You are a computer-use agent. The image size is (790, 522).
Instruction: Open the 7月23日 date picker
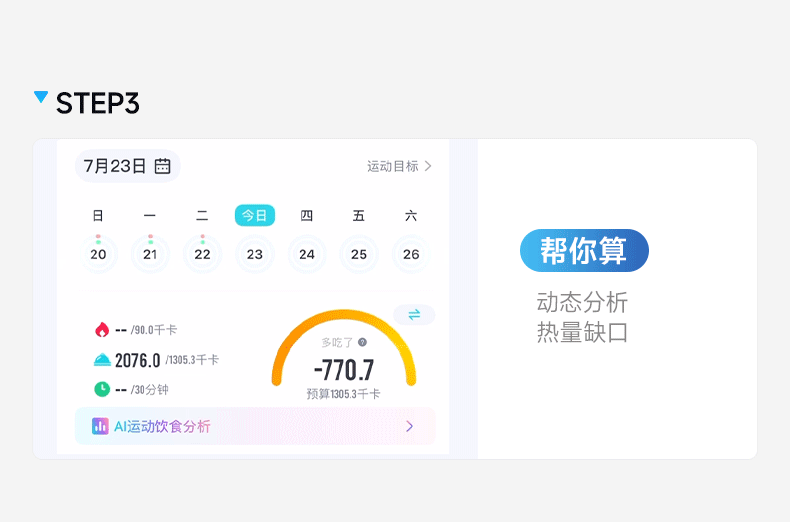click(x=115, y=166)
